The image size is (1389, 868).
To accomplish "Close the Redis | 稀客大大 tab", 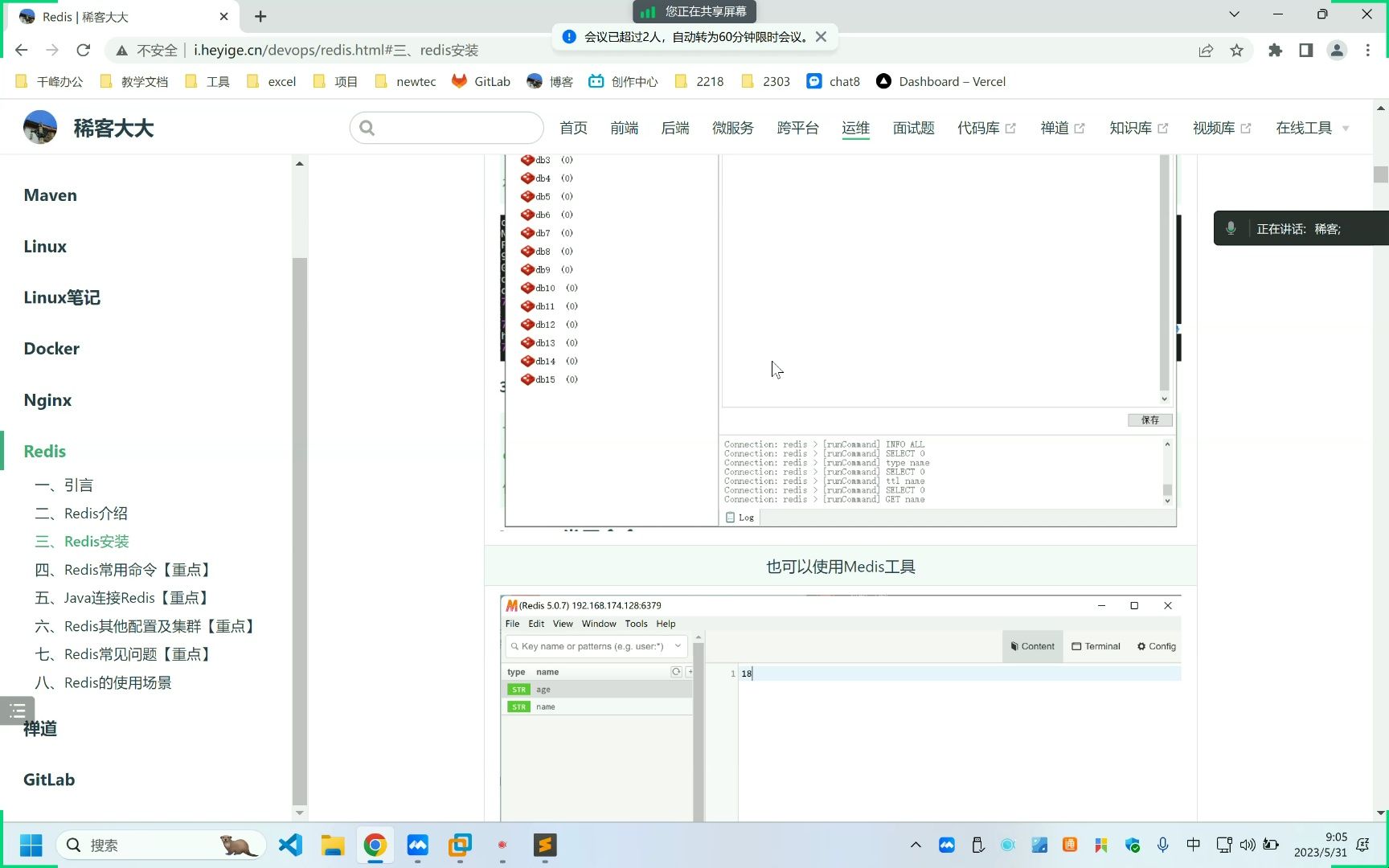I will click(x=223, y=16).
